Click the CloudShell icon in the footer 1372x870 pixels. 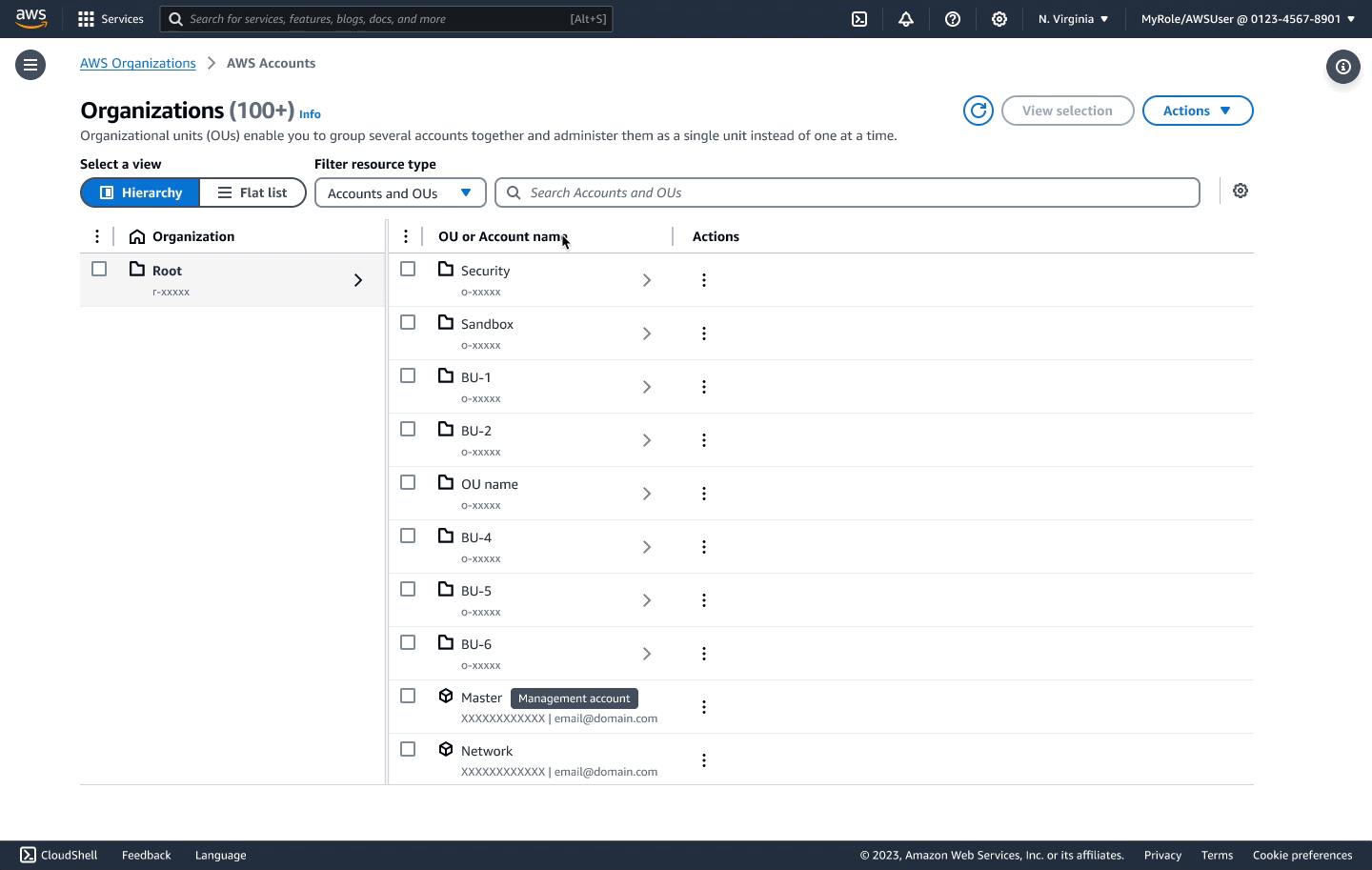click(x=29, y=855)
